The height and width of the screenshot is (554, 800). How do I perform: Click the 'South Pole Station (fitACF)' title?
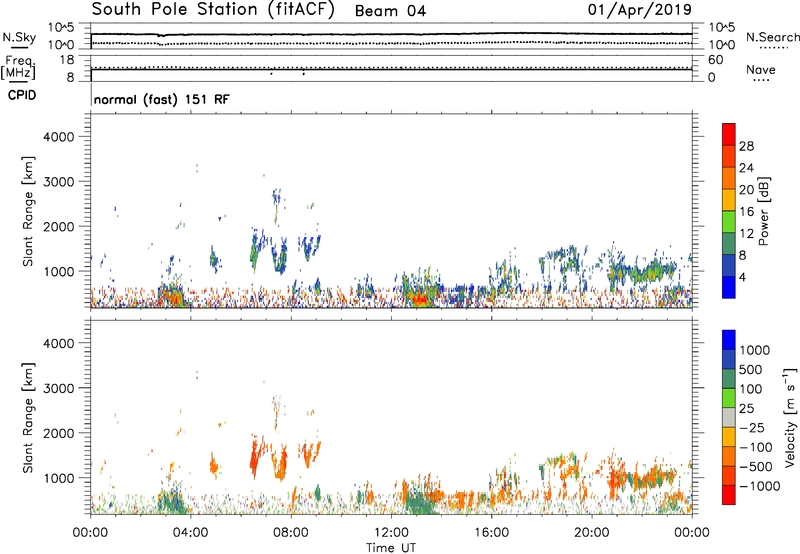click(x=213, y=10)
